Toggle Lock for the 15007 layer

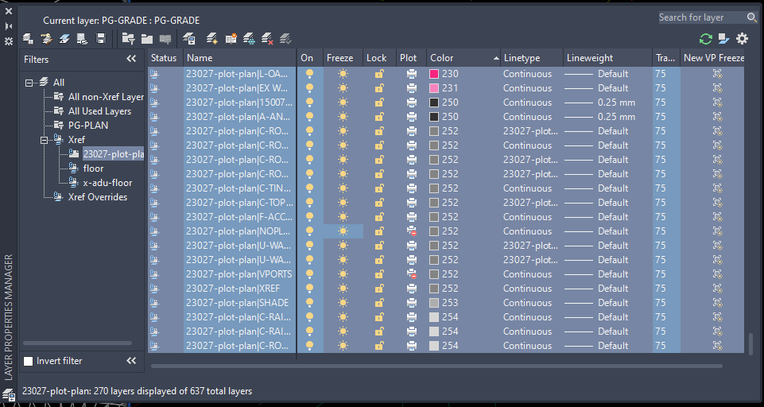(379, 102)
